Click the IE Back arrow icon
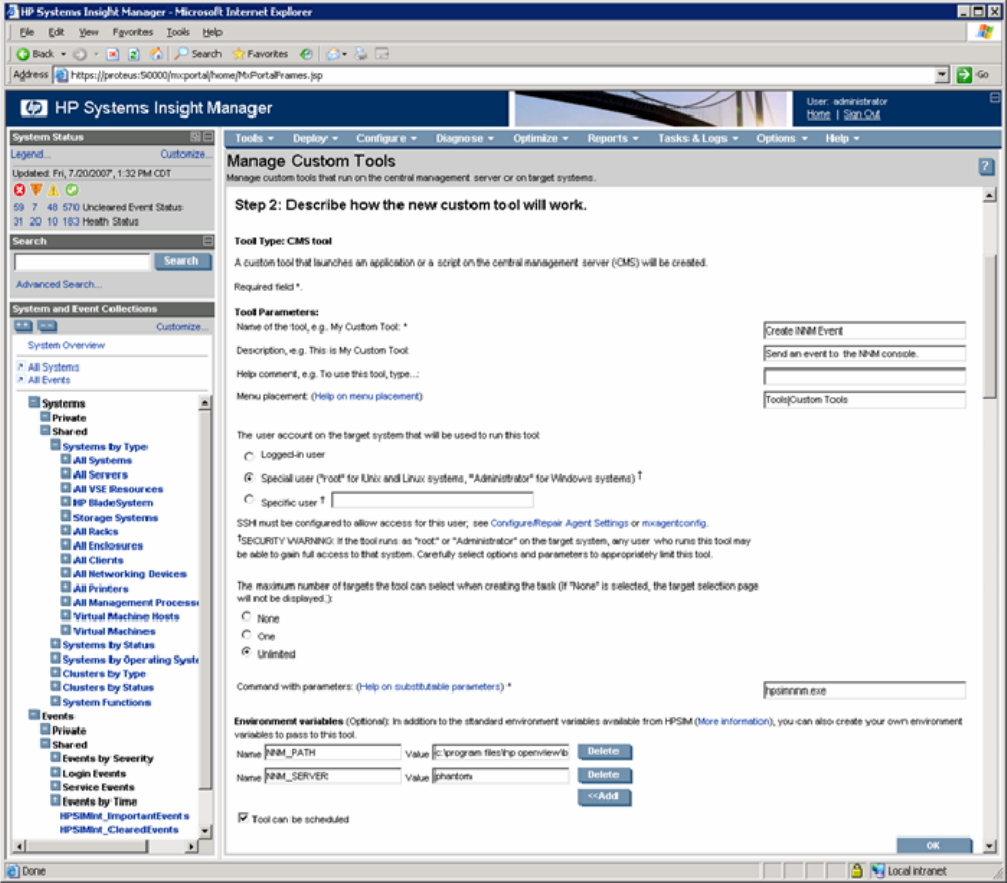Viewport: 1007px width, 883px height. tap(23, 54)
